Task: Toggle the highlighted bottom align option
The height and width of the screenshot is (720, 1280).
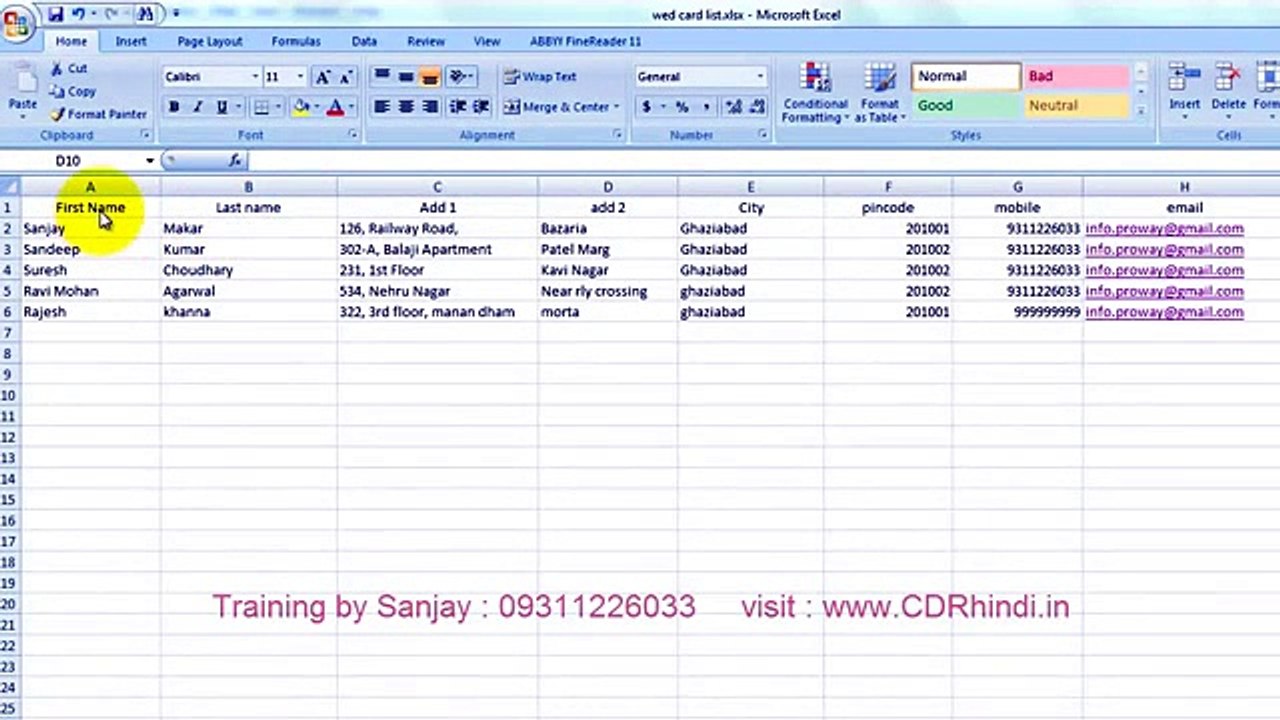Action: (429, 76)
